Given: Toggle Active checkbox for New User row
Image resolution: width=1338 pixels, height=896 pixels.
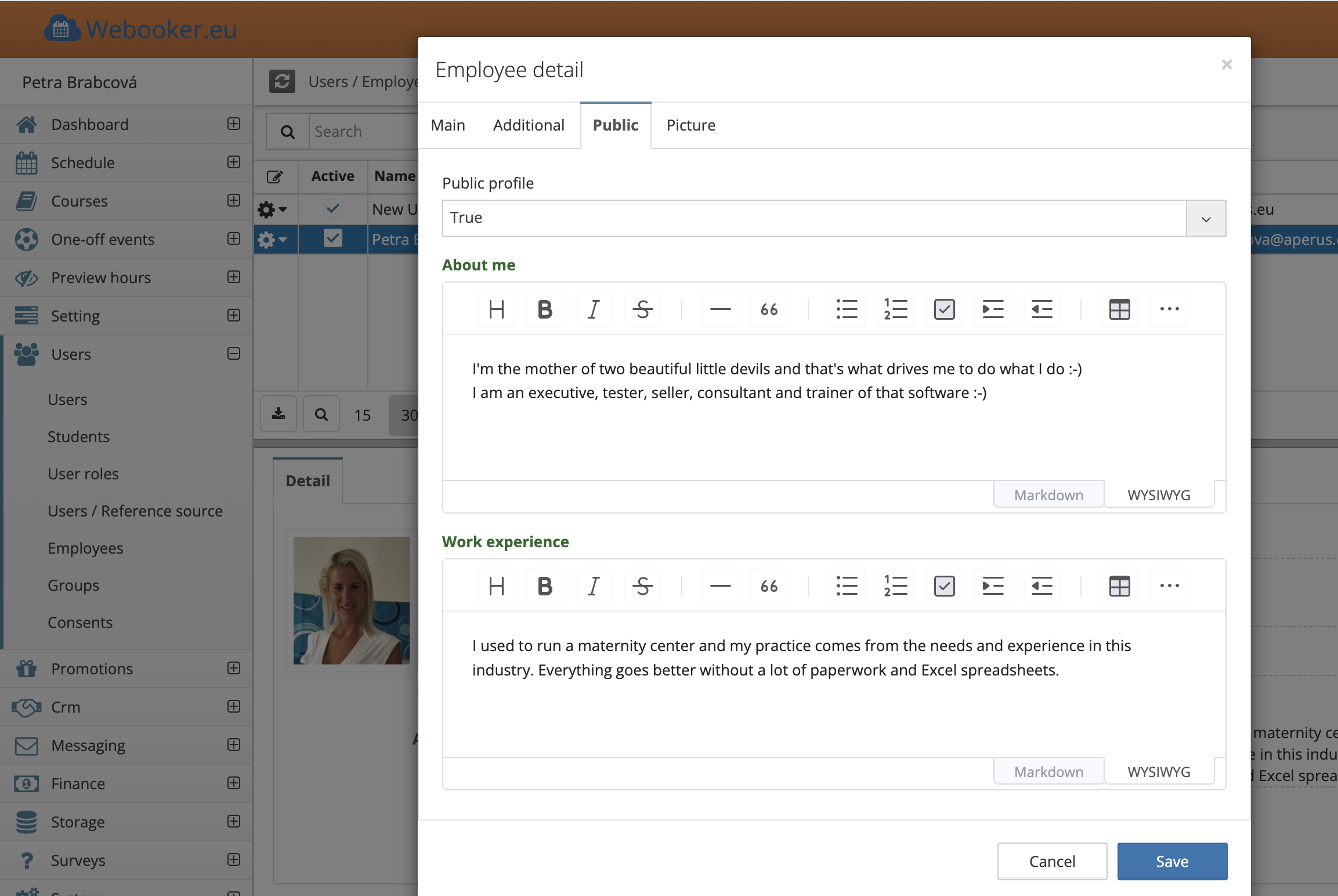Looking at the screenshot, I should click(x=332, y=208).
